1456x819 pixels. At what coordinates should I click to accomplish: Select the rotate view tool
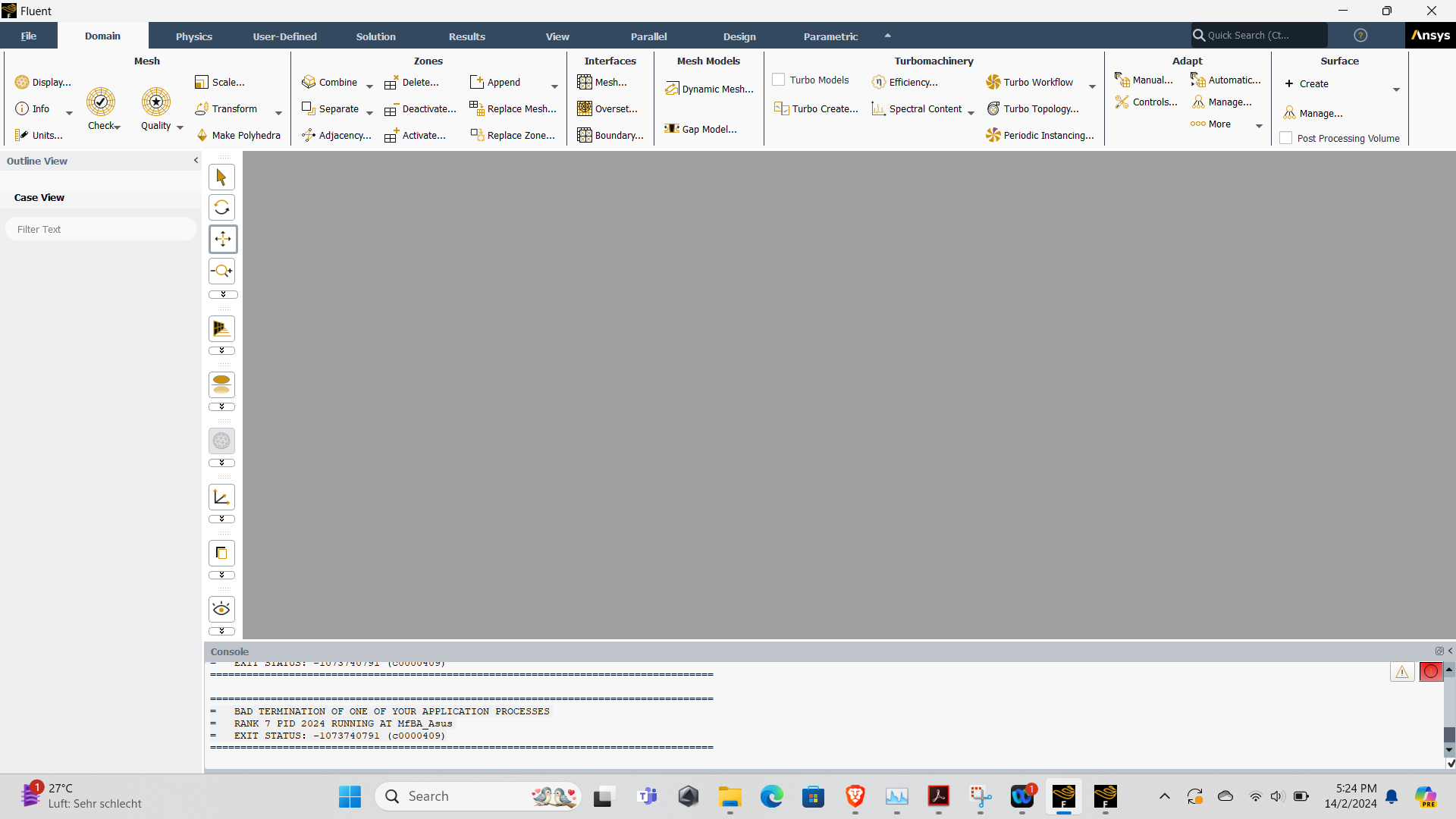click(221, 208)
